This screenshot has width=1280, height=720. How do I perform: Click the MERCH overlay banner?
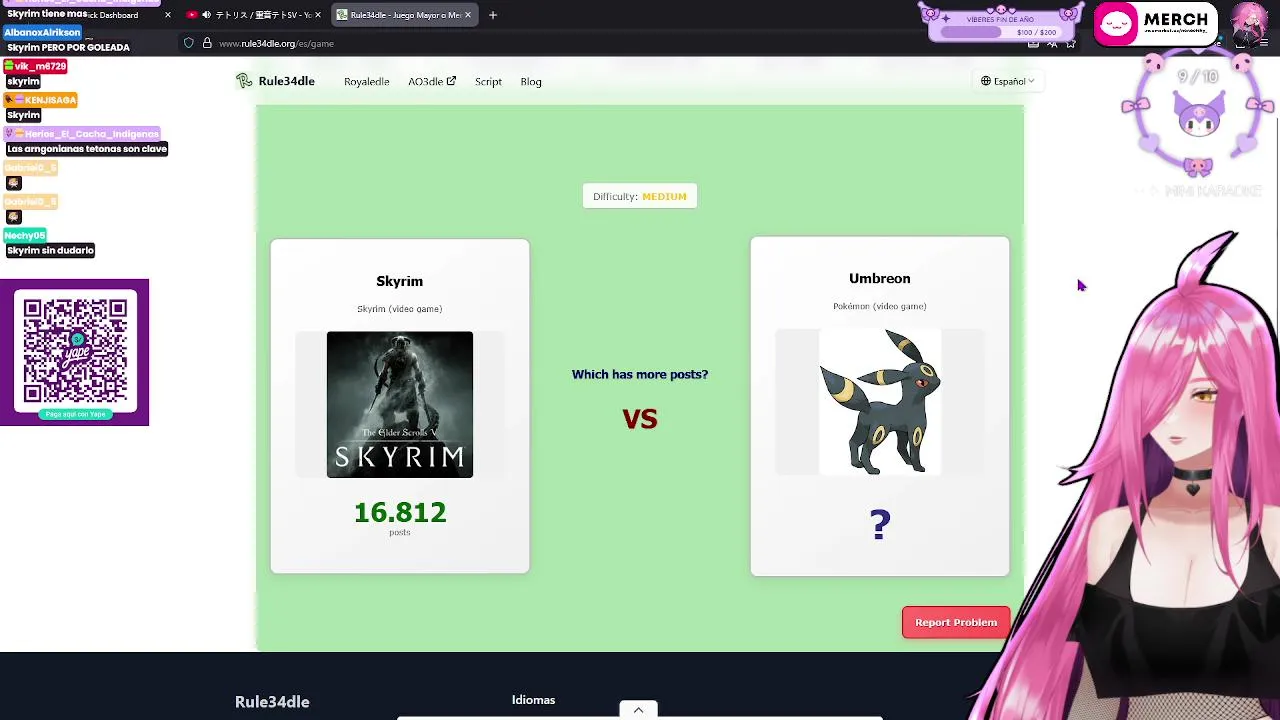[x=1156, y=23]
